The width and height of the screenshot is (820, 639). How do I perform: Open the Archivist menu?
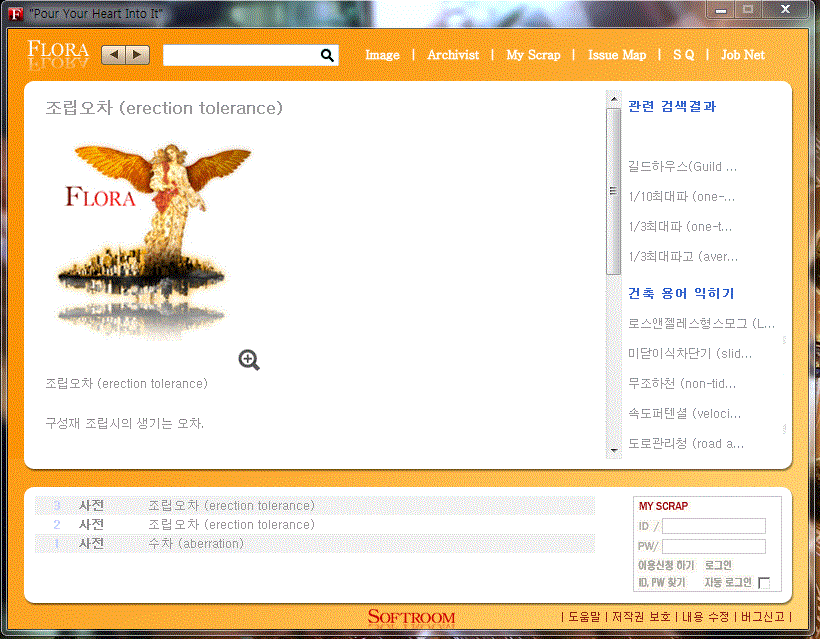pyautogui.click(x=453, y=55)
